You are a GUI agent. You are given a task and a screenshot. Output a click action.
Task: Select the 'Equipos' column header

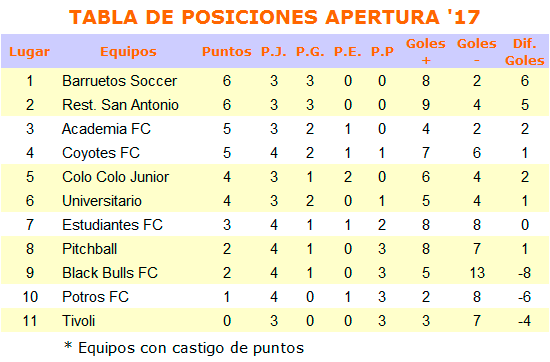point(128,52)
